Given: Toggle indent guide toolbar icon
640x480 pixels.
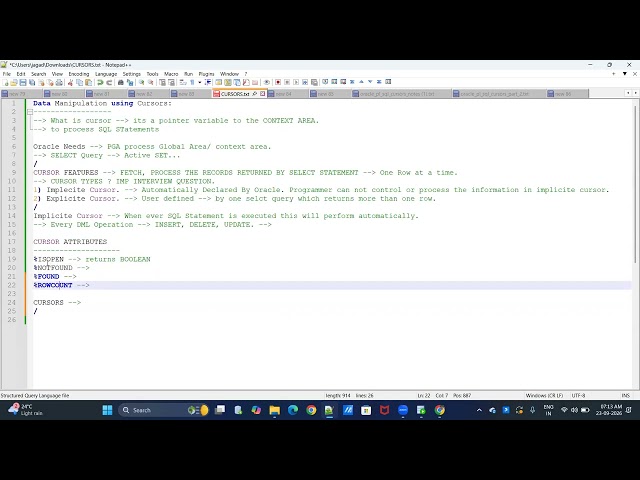Looking at the screenshot, I should pos(208,82).
